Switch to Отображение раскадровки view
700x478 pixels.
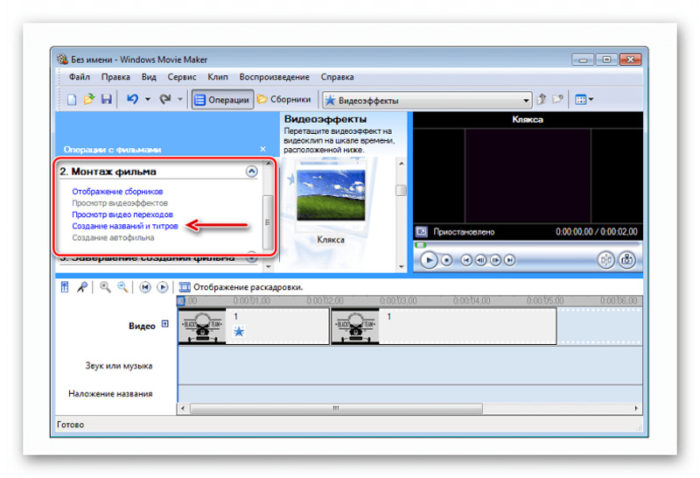241,287
